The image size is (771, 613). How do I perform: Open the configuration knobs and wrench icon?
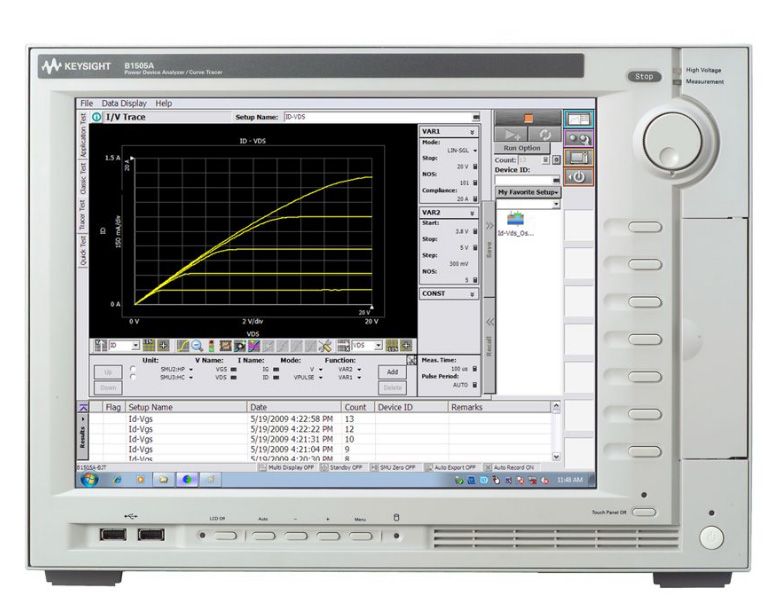pos(578,139)
